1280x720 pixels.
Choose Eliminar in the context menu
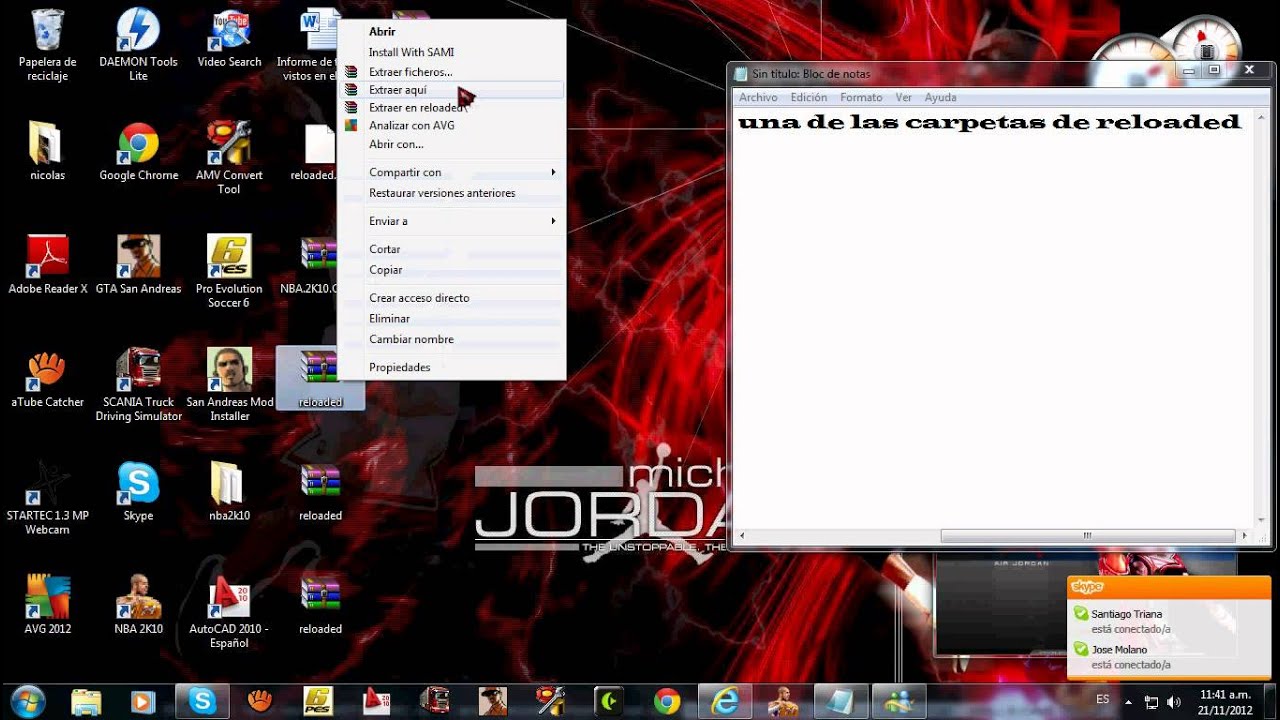click(452, 318)
